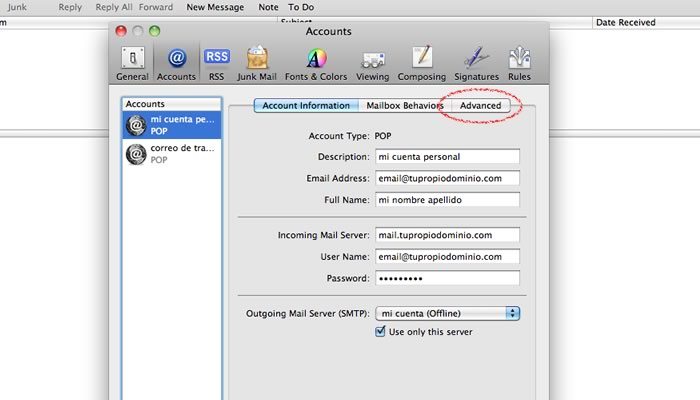Switch to the Advanced tab
This screenshot has height=400, width=700.
pyautogui.click(x=481, y=105)
